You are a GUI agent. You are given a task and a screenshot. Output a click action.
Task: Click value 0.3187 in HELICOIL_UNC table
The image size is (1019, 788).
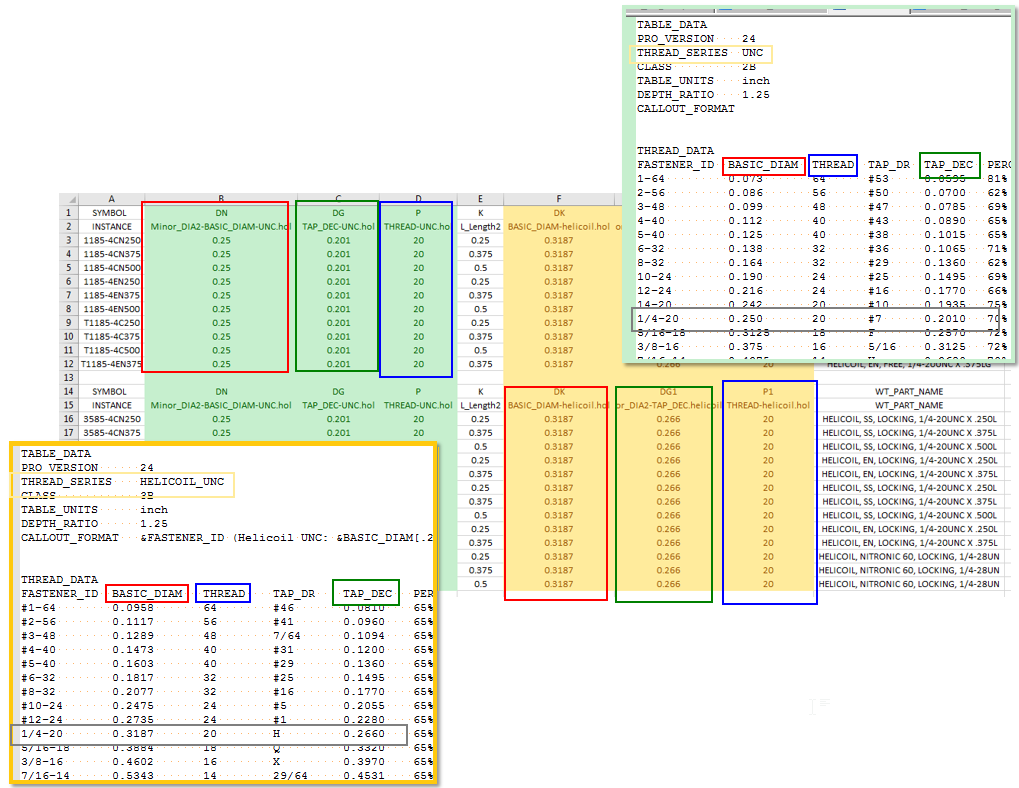pos(133,734)
